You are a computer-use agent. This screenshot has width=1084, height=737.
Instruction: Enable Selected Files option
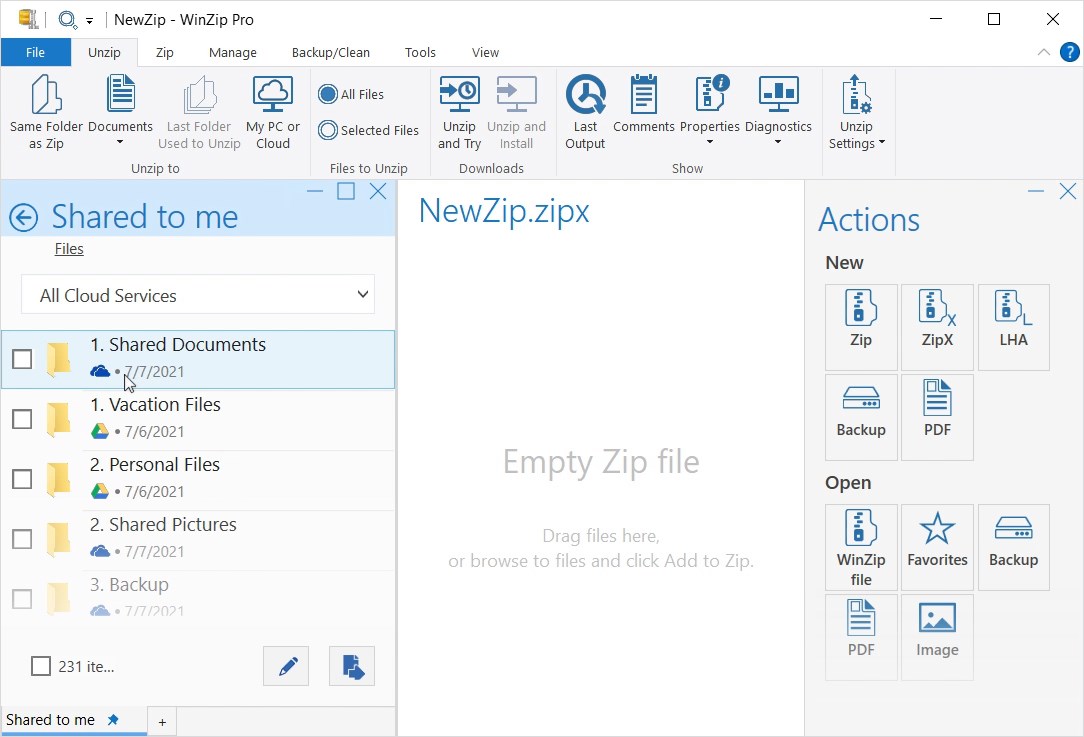coord(329,130)
